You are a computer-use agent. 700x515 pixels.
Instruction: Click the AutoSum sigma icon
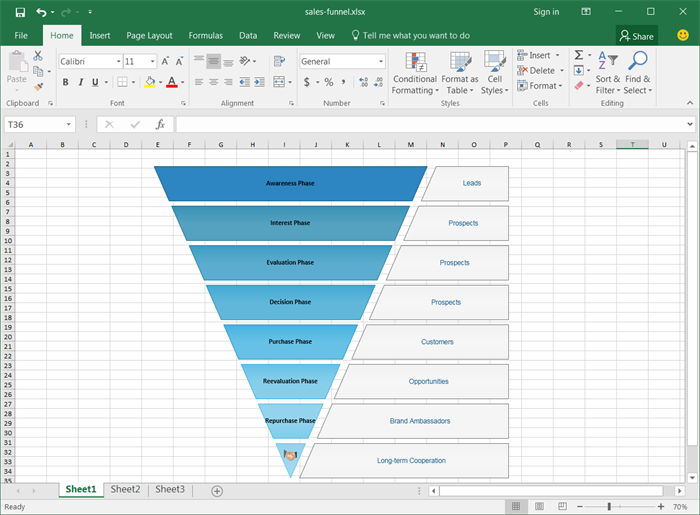pos(578,55)
